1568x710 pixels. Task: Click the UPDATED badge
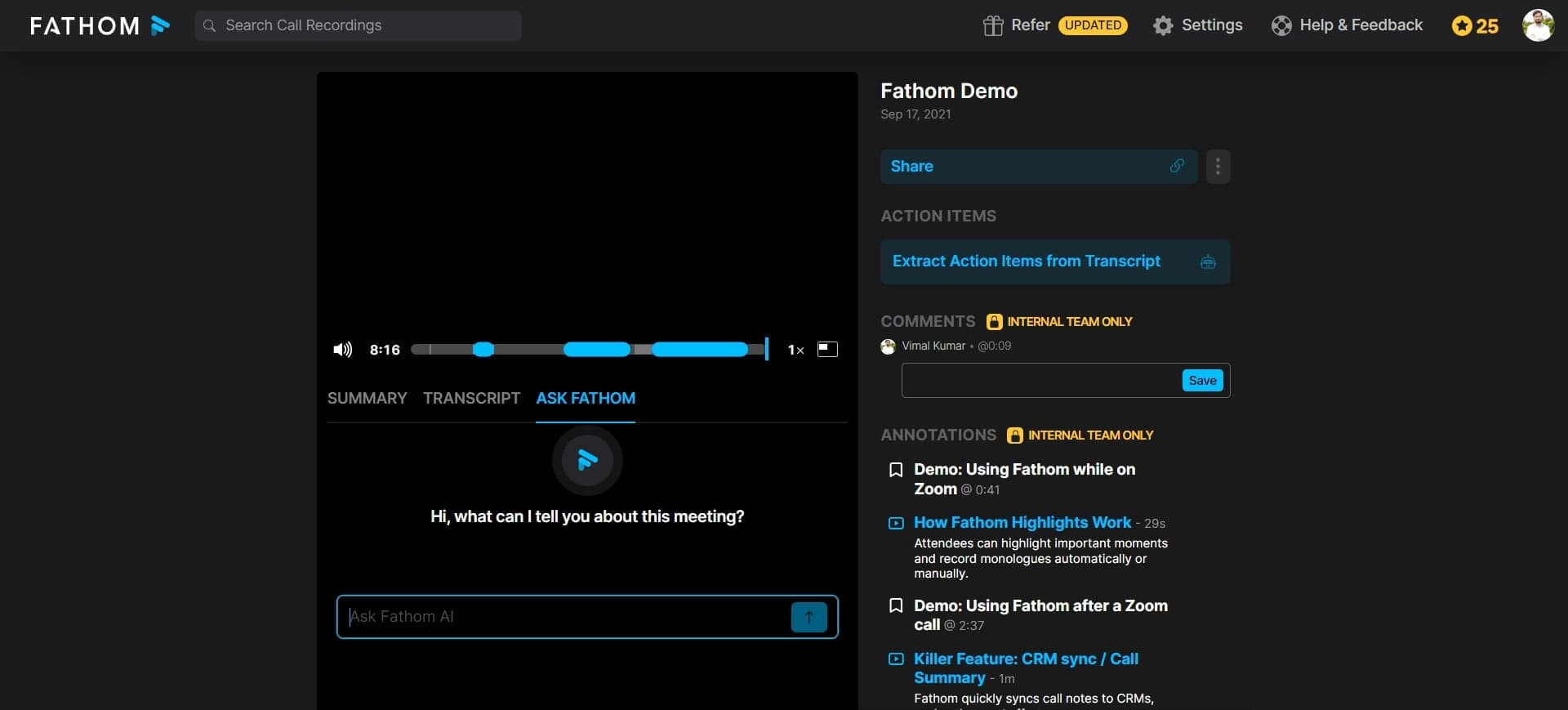(x=1093, y=25)
